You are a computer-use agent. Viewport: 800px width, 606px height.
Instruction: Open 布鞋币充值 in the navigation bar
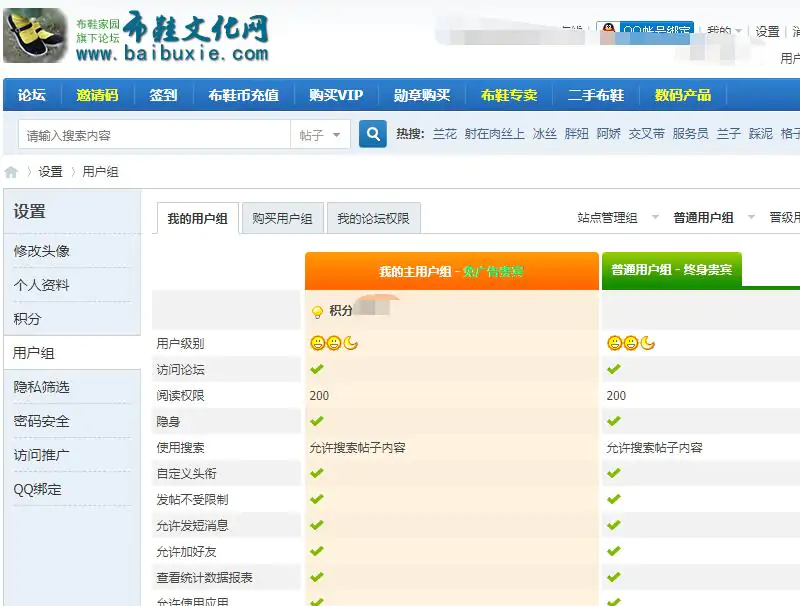pos(243,95)
